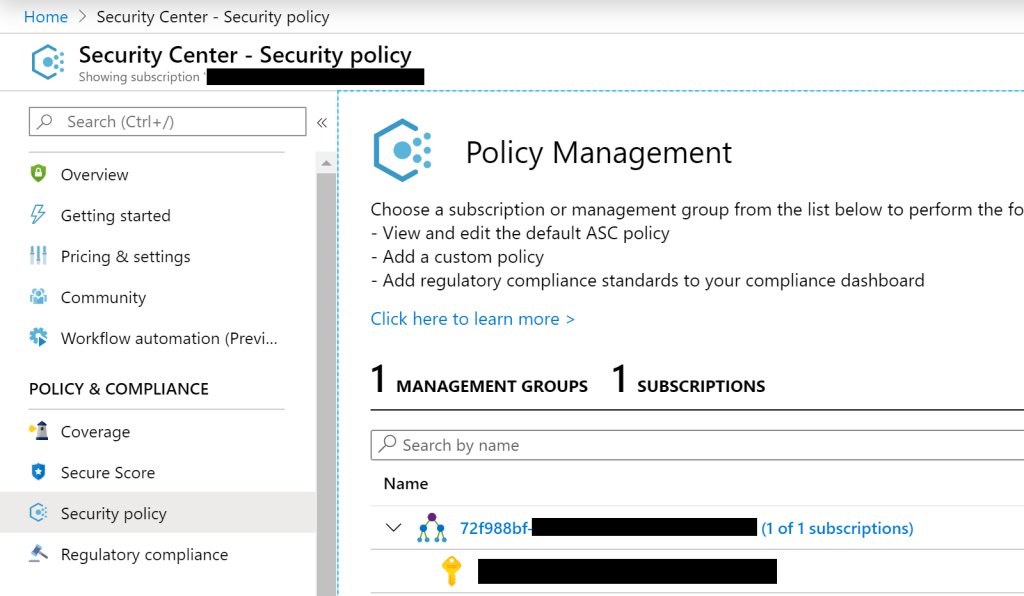
Task: Click the Secure Score shield icon
Action: 39,473
